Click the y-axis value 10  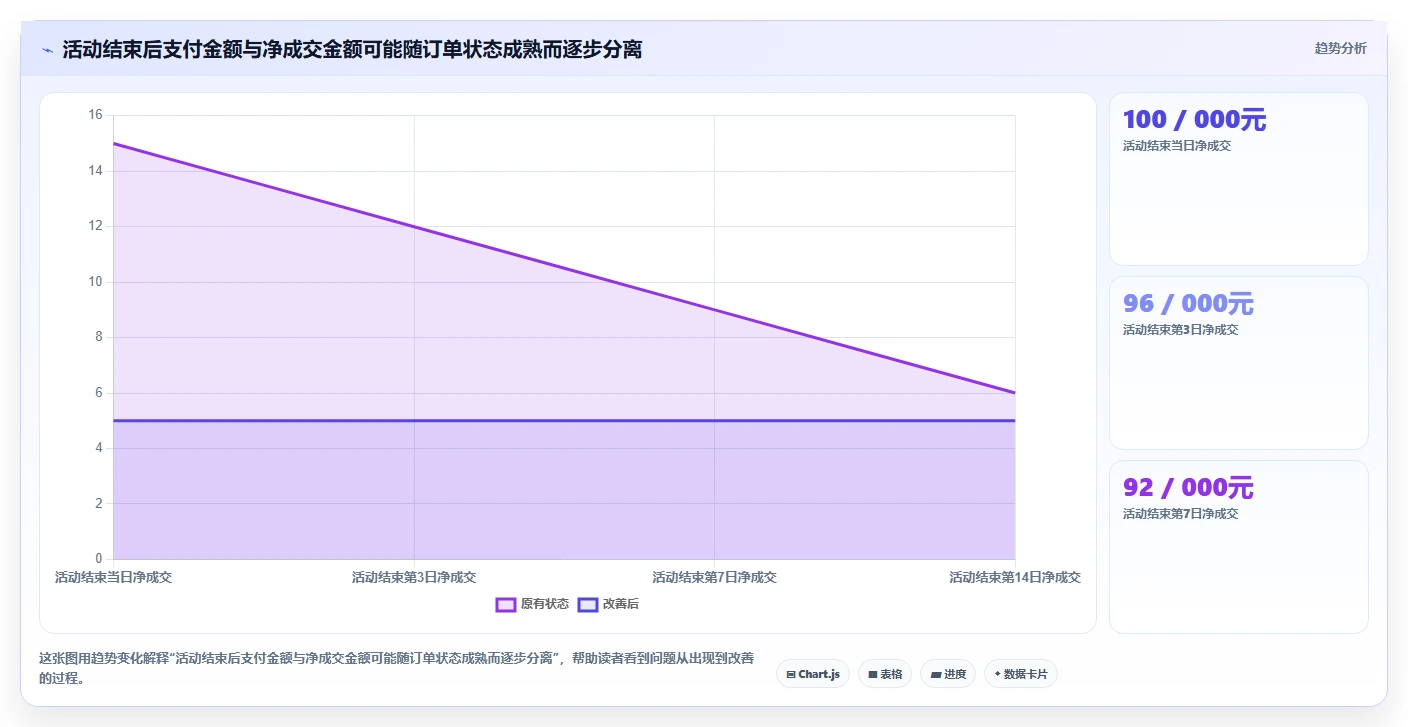pos(96,282)
